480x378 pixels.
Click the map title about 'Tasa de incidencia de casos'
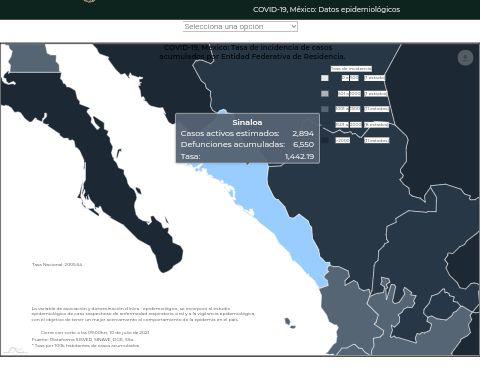pos(252,52)
